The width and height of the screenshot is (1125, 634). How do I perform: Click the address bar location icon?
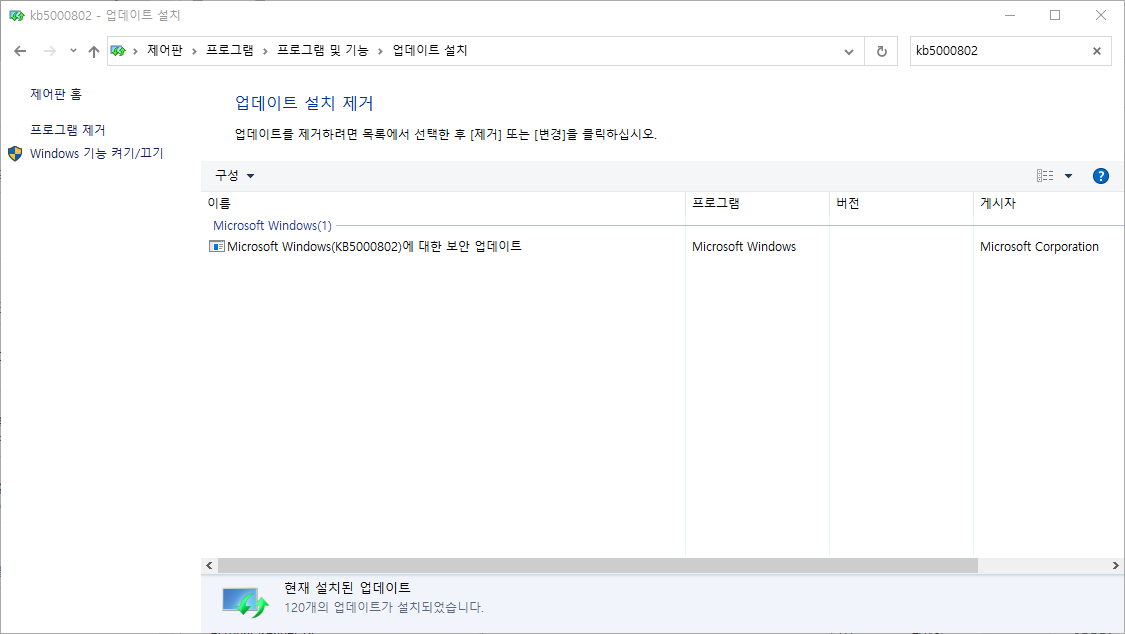(x=118, y=51)
